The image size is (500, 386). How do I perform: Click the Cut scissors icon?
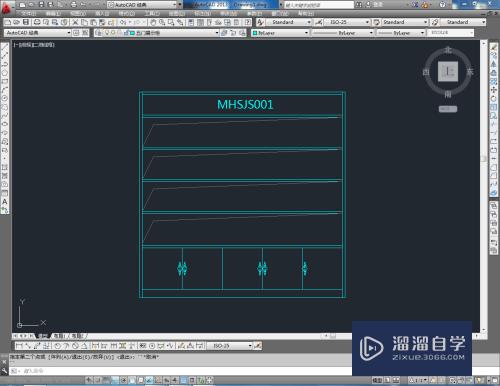click(75, 22)
